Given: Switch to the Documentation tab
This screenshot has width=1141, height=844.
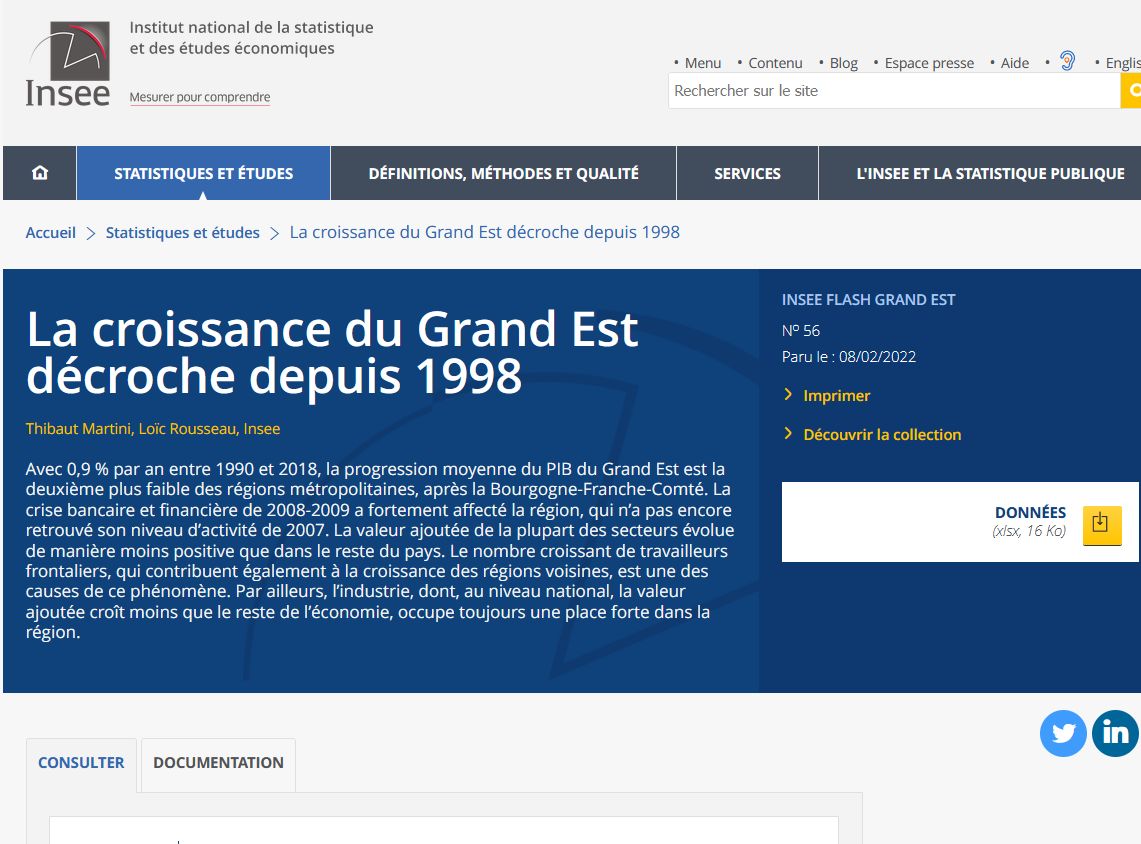Looking at the screenshot, I should (218, 763).
